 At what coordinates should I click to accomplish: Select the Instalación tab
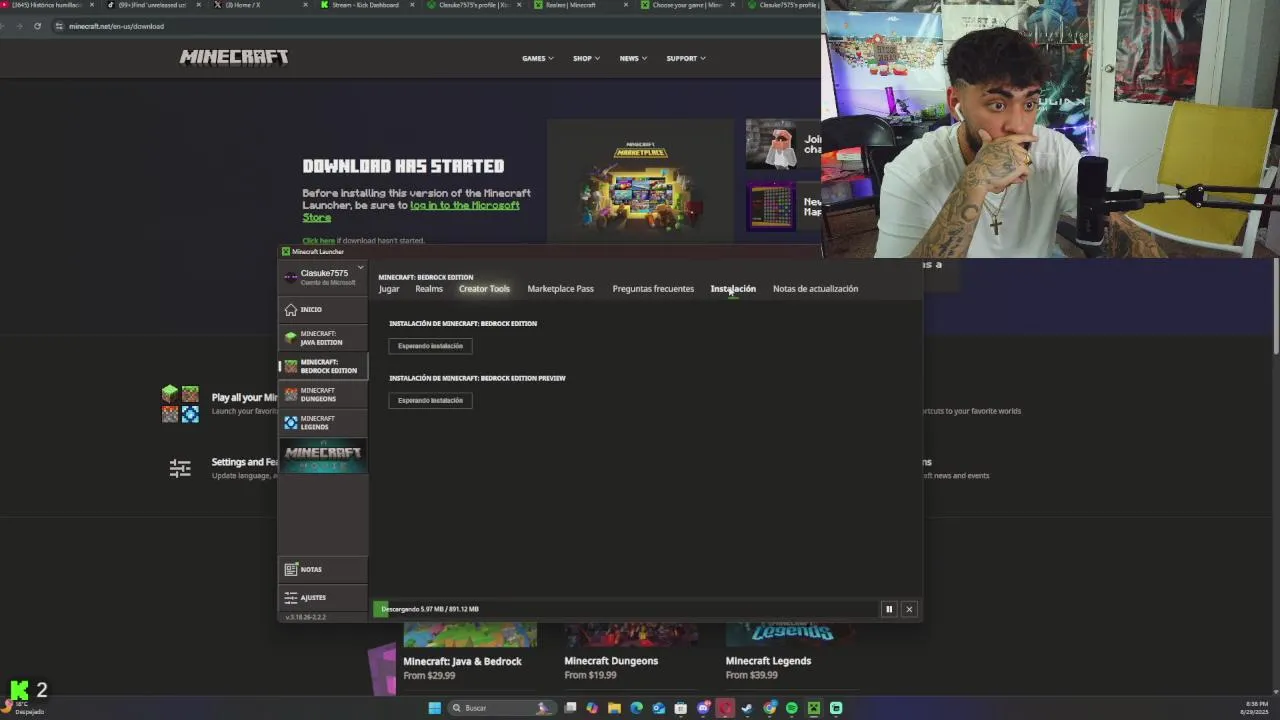pos(733,289)
